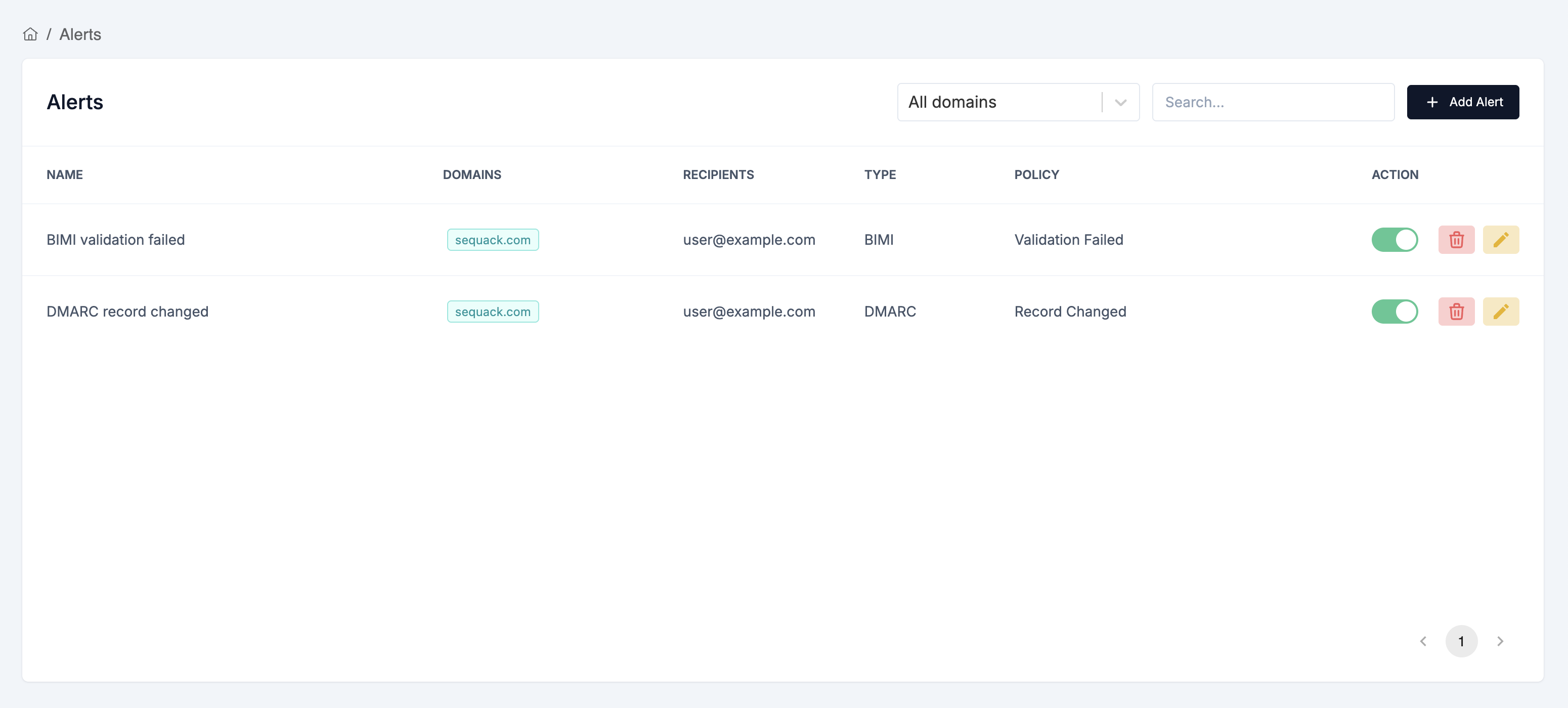1568x708 pixels.
Task: Click sequack.com tag in BIMI row
Action: click(493, 240)
